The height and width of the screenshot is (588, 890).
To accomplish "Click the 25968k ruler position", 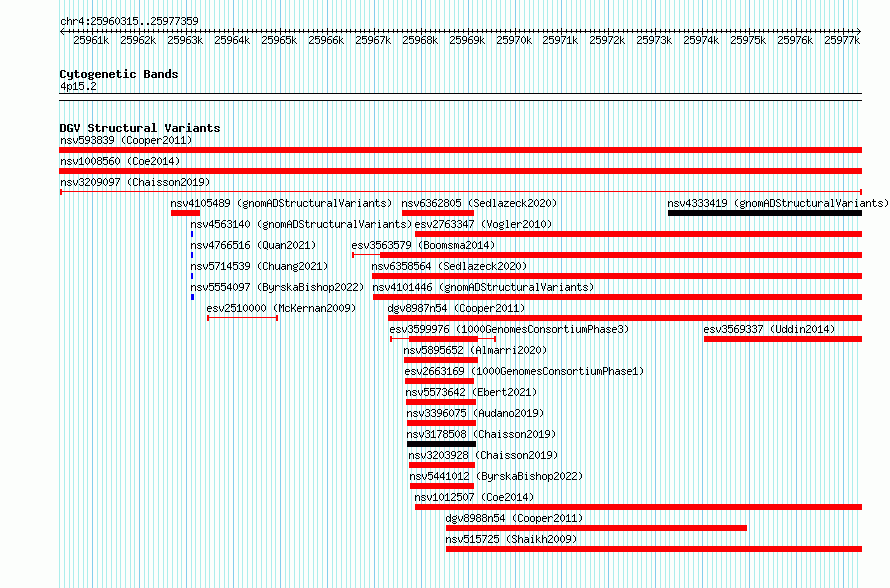I will [x=420, y=40].
